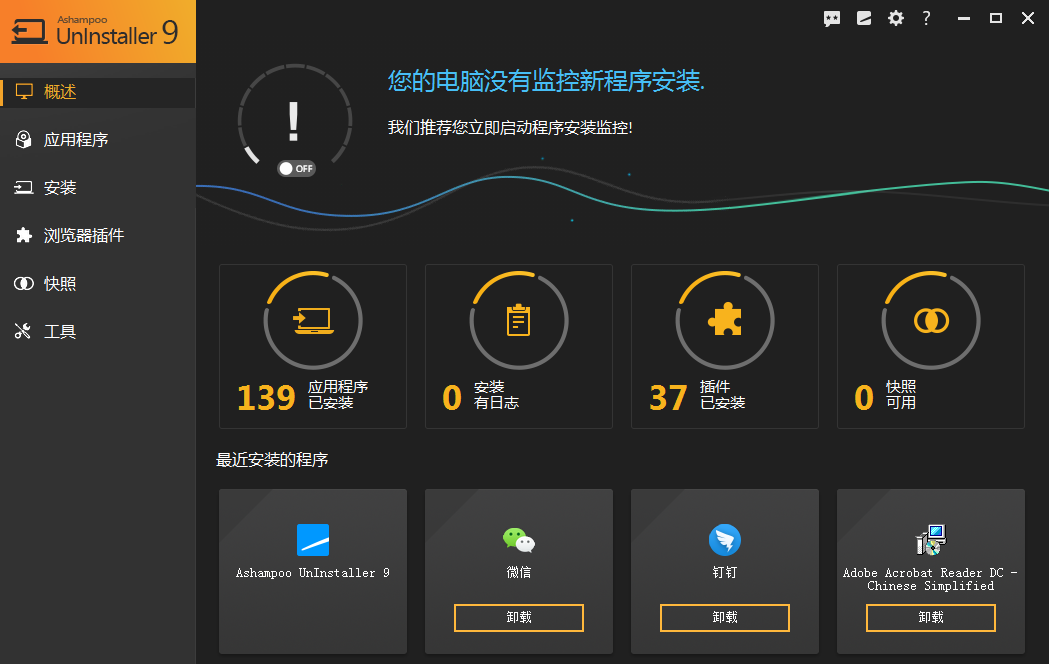The height and width of the screenshot is (664, 1049).
Task: Click the 钉钉 name label
Action: (725, 572)
